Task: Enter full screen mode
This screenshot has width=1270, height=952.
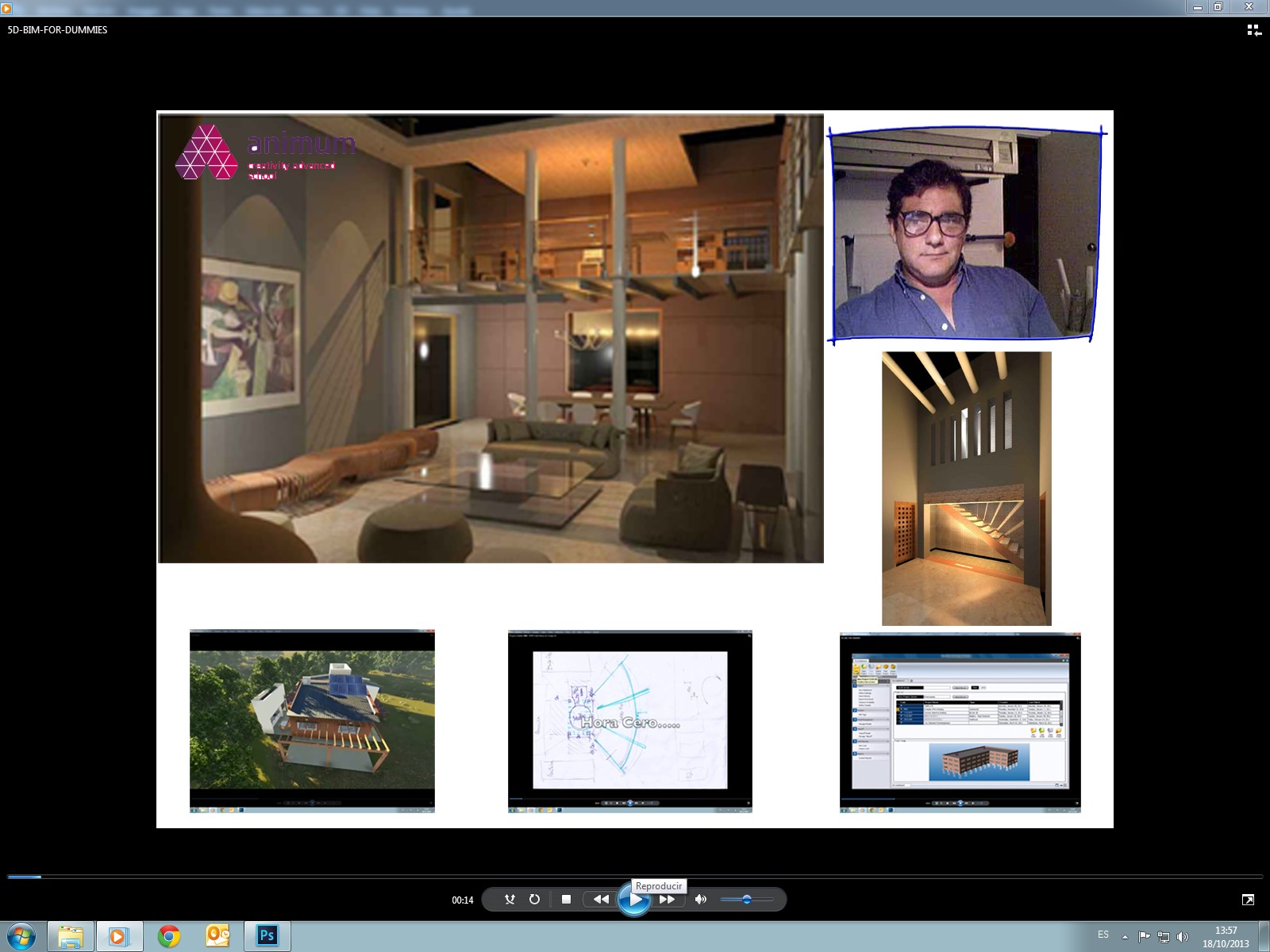Action: [1248, 899]
